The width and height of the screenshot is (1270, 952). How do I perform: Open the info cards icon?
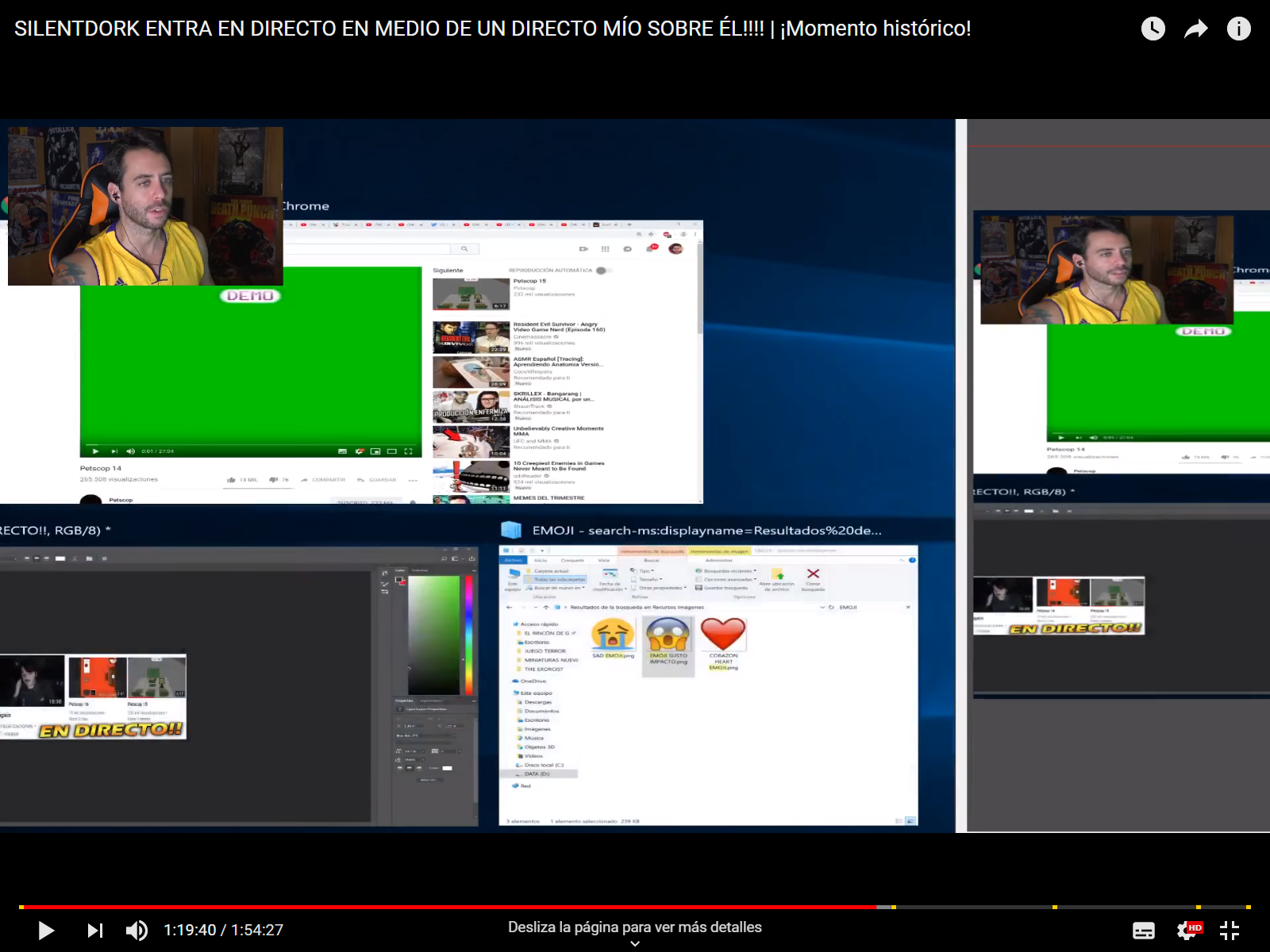point(1238,29)
